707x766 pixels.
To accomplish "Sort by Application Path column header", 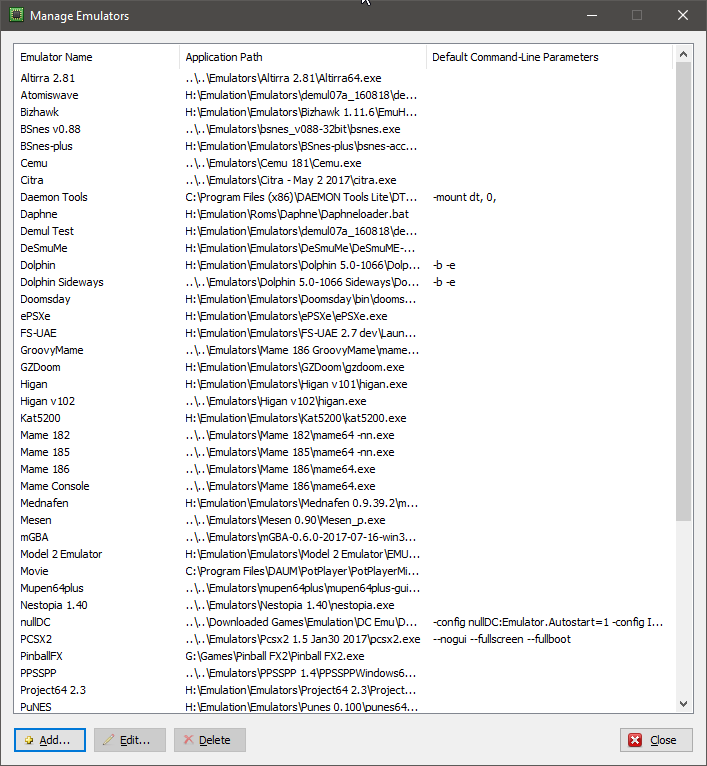I will (x=303, y=57).
